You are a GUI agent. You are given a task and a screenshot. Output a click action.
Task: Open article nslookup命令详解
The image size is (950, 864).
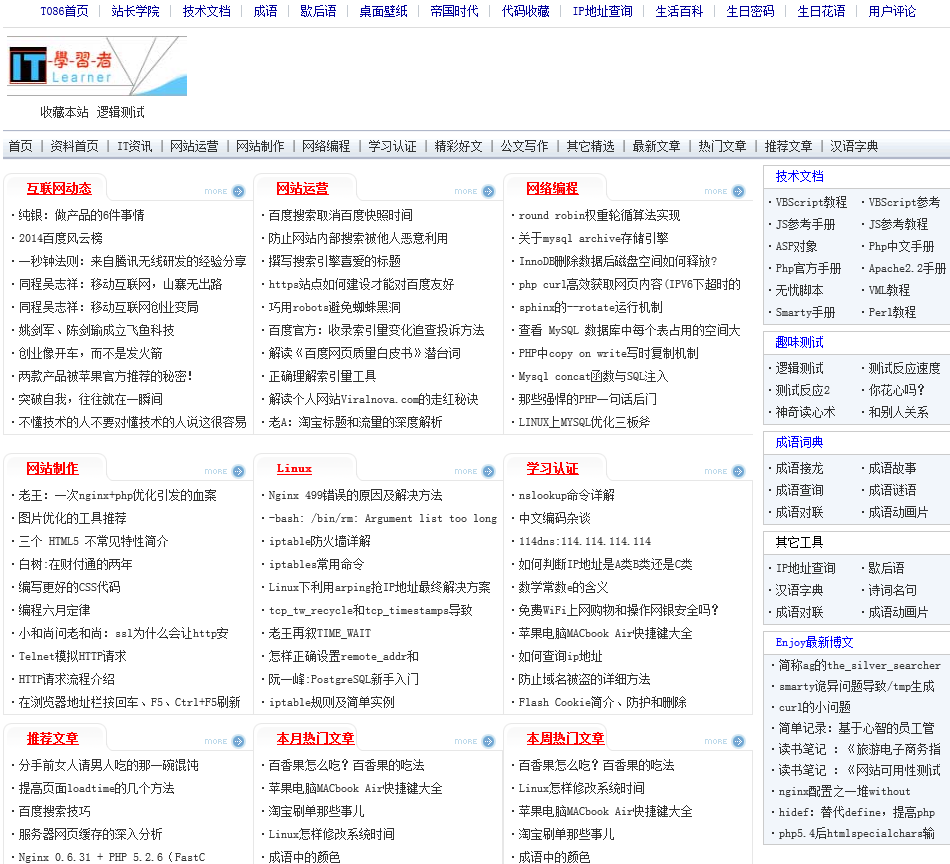[x=566, y=495]
